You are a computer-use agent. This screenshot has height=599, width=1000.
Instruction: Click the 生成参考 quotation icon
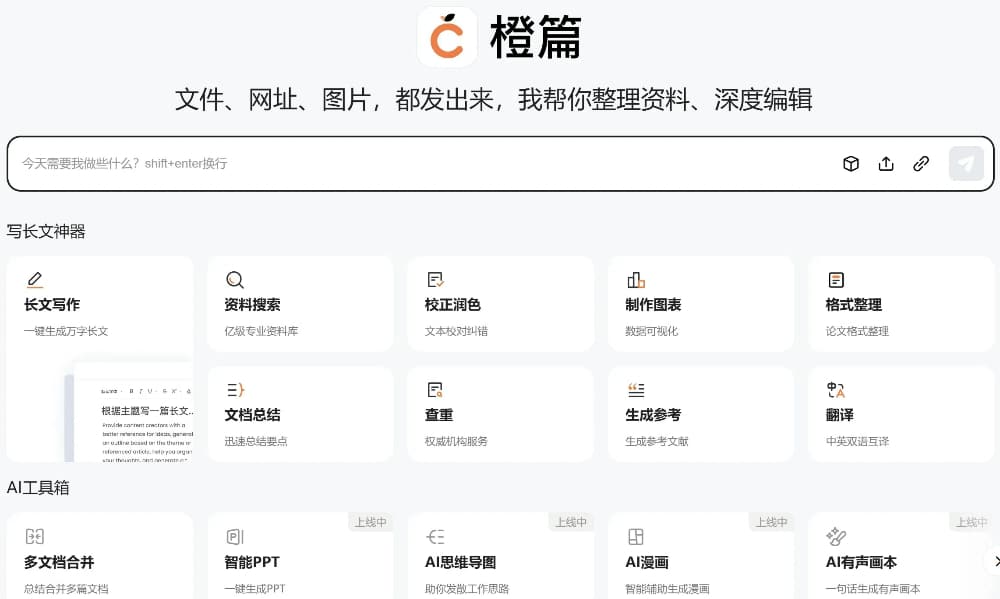pos(636,390)
